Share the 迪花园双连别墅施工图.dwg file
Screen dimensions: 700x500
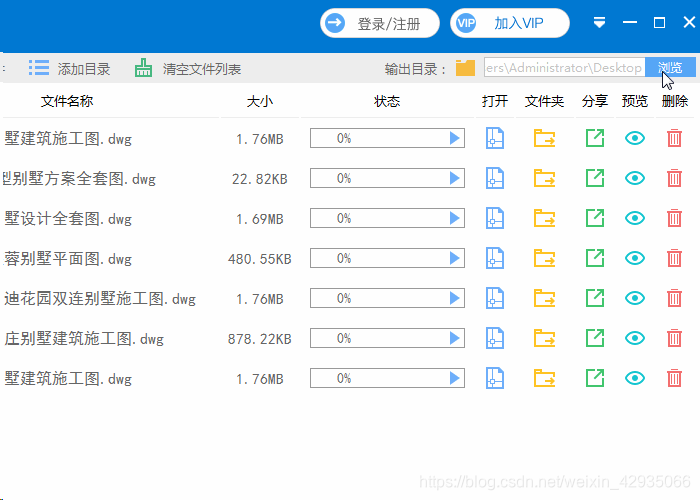[x=595, y=298]
